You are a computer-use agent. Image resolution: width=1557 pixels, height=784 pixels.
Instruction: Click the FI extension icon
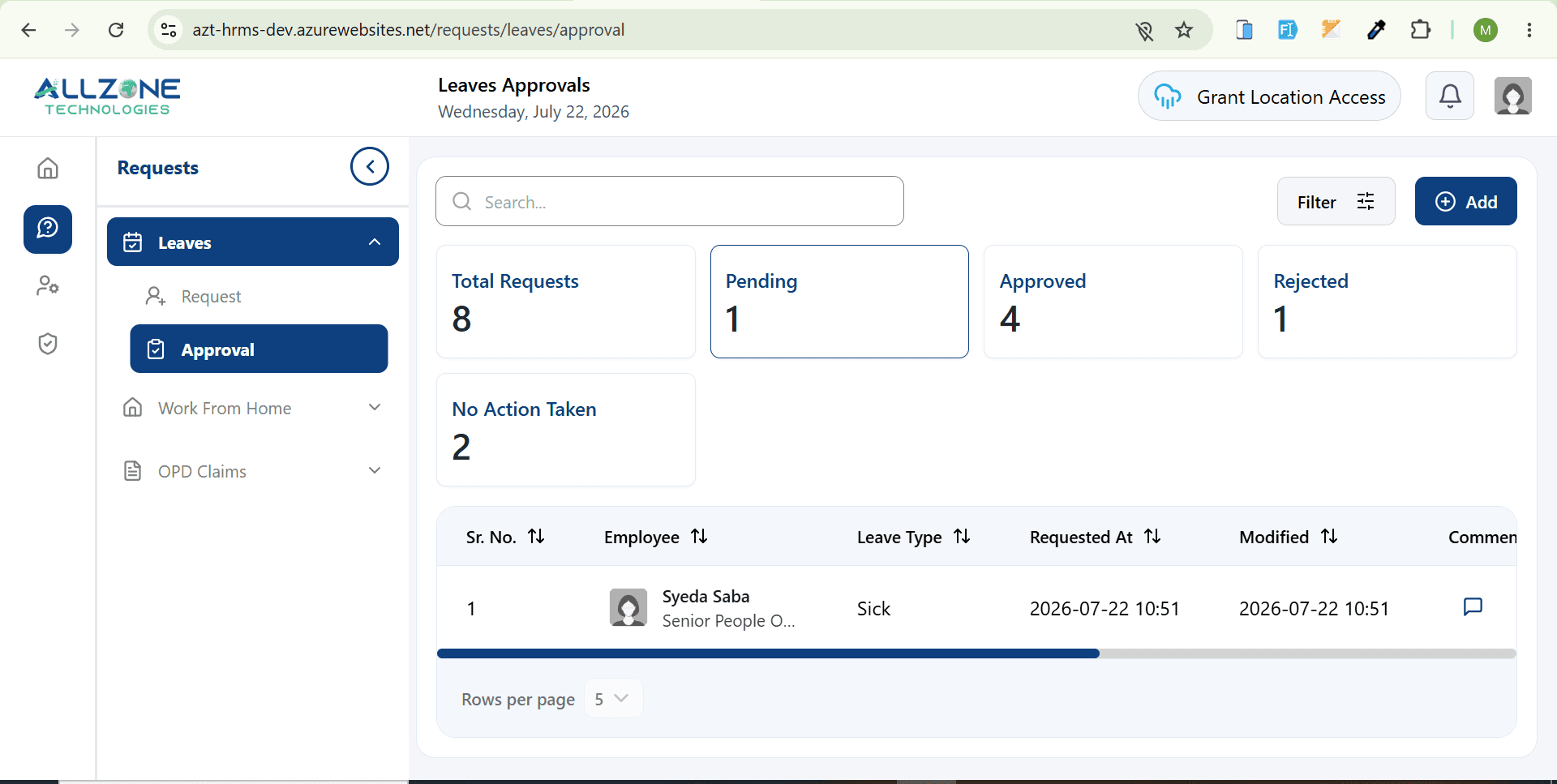(x=1287, y=30)
